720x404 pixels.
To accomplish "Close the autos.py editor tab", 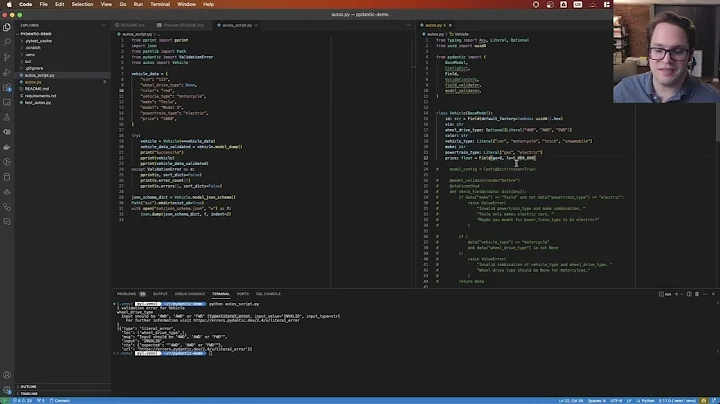I will coord(450,25).
